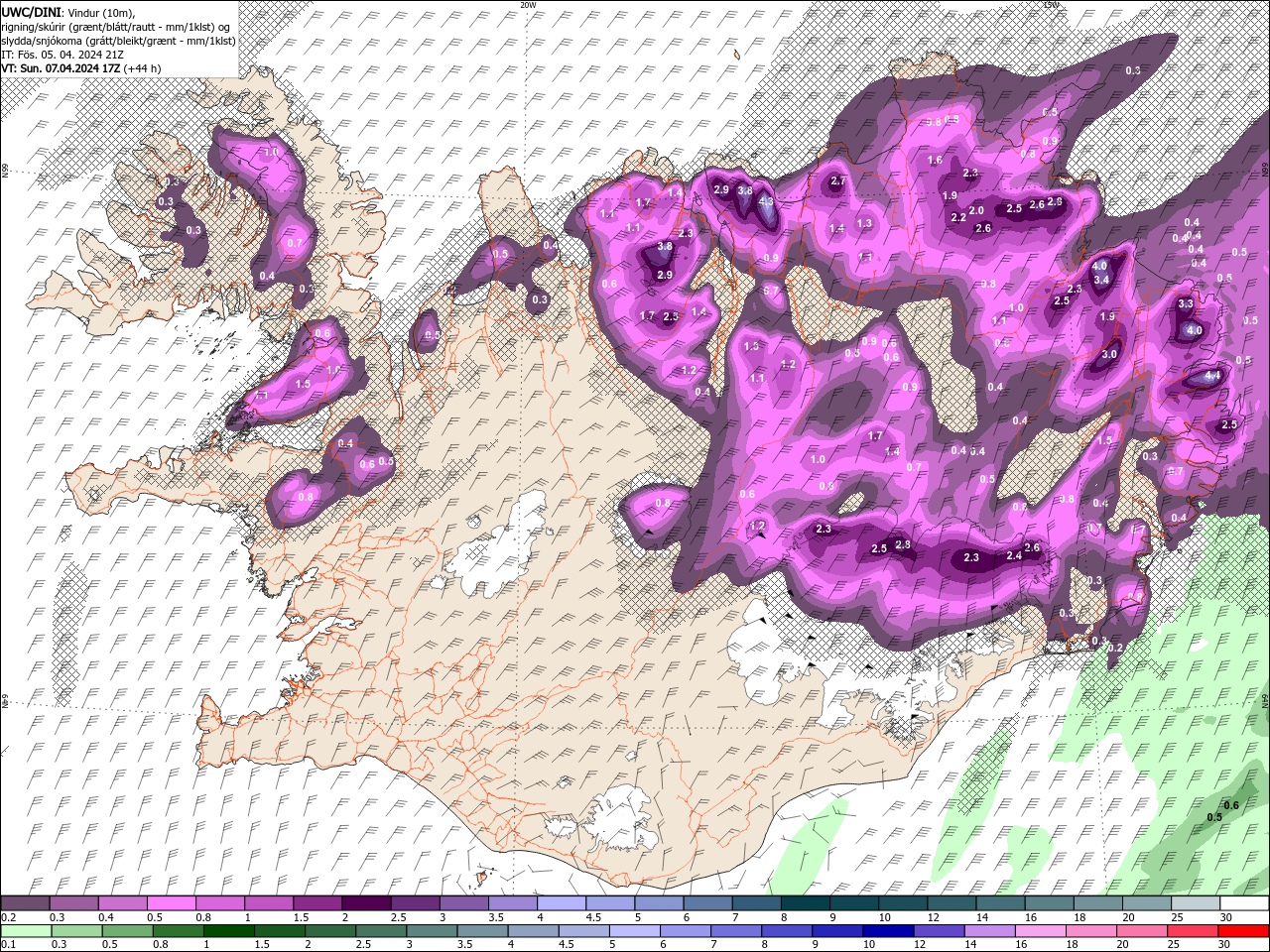Click the 4.4 snowfall value on the map
1270x952 pixels.
pyautogui.click(x=1211, y=377)
